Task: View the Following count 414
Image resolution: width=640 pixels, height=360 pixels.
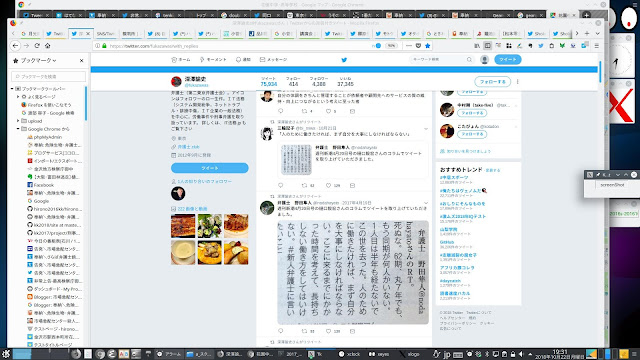Action: [x=293, y=82]
